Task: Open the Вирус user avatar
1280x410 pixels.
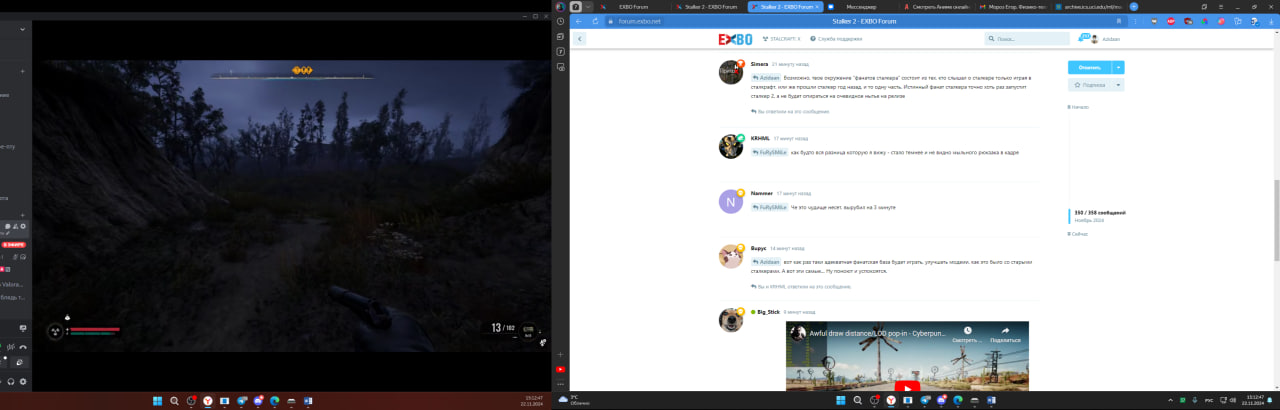Action: 730,256
